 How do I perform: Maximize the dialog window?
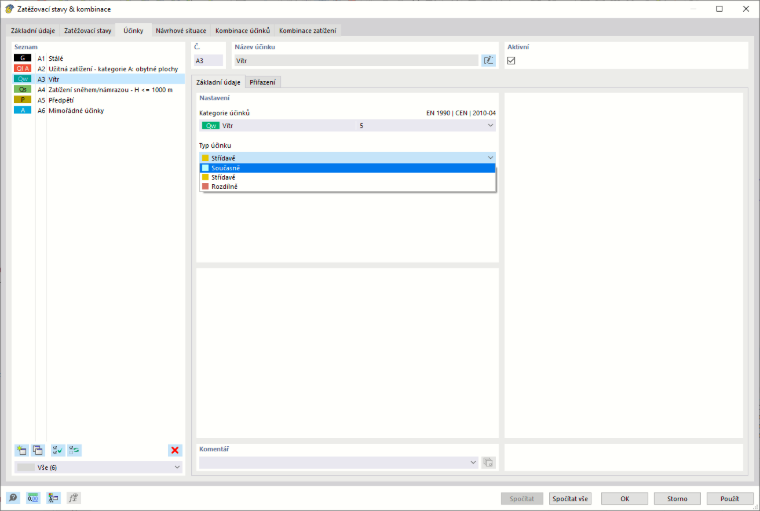point(719,9)
